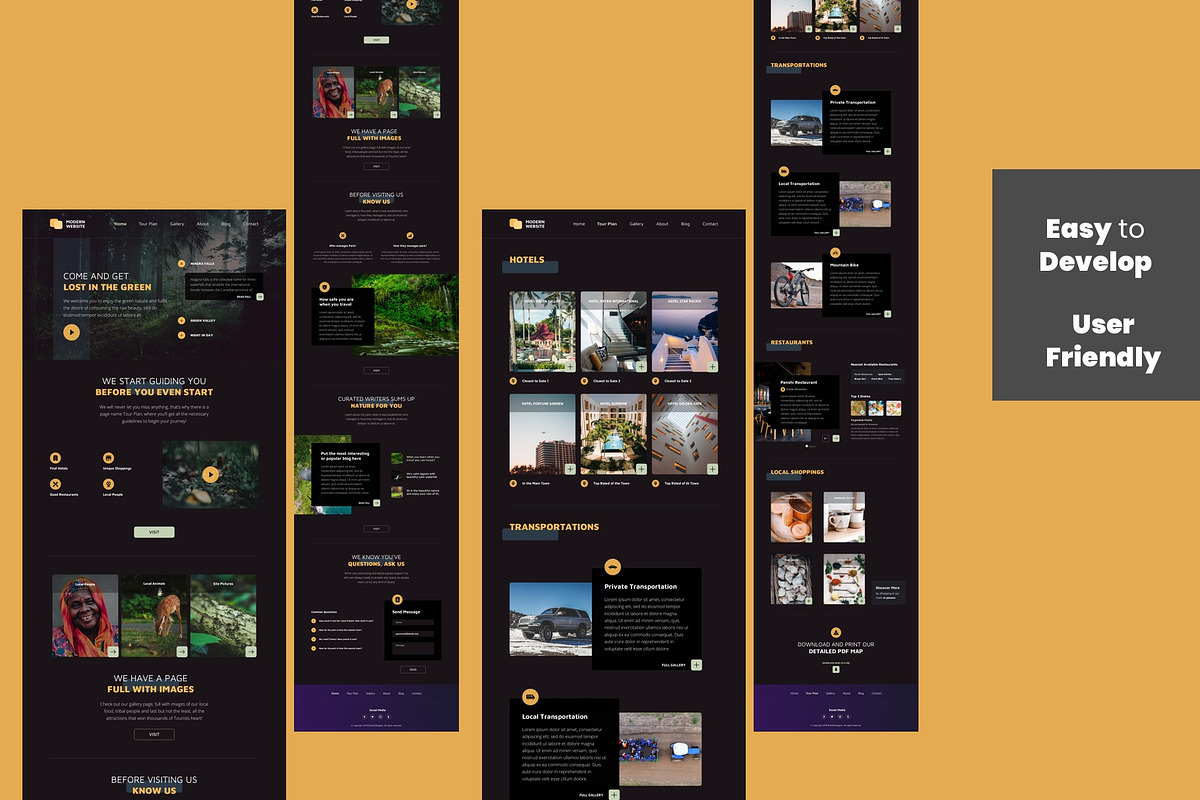The width and height of the screenshot is (1200, 800).
Task: Expand the Niagara Falls plus icon
Action: point(181,264)
